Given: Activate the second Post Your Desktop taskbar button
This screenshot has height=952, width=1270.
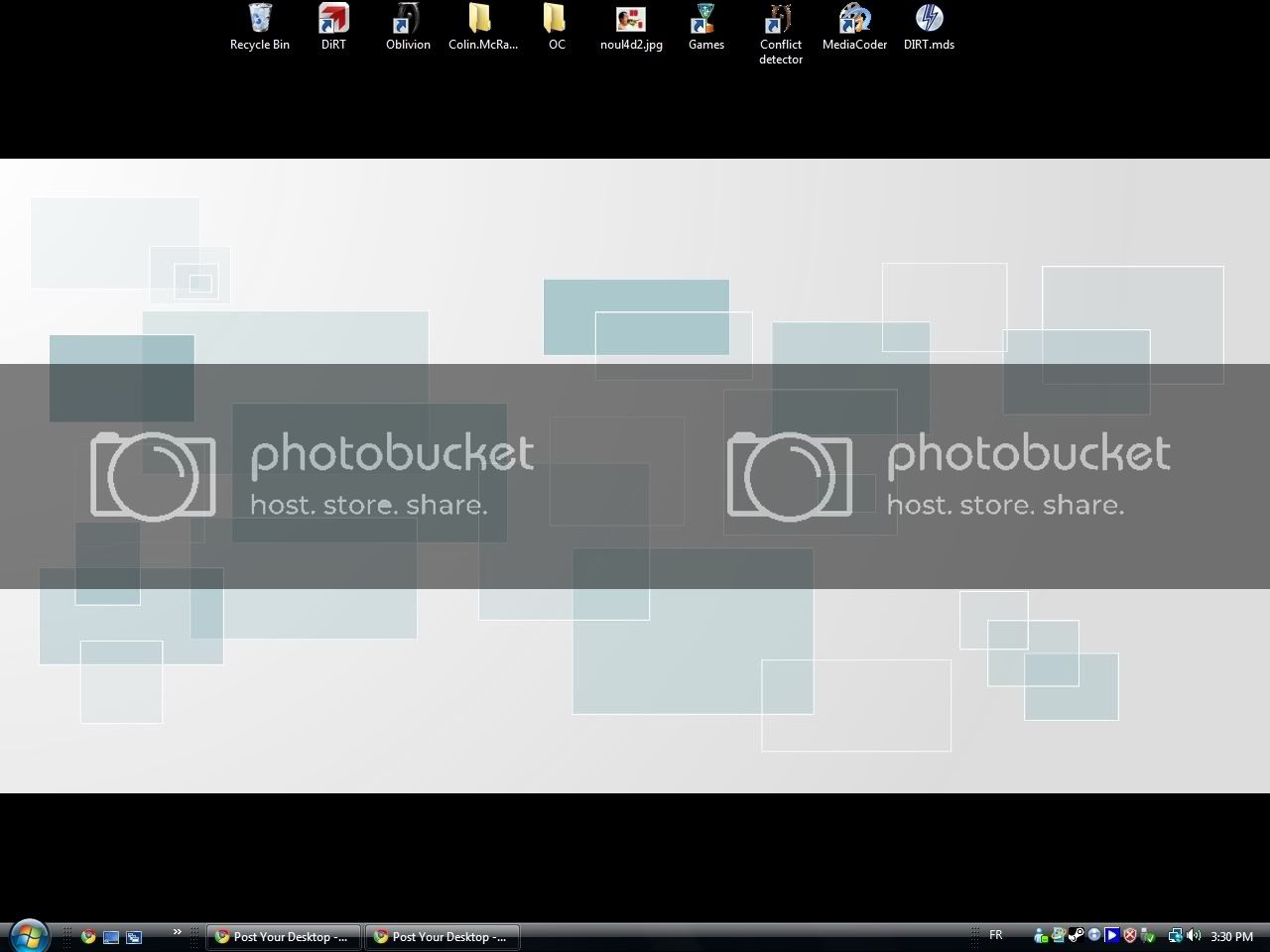Looking at the screenshot, I should coord(442,936).
